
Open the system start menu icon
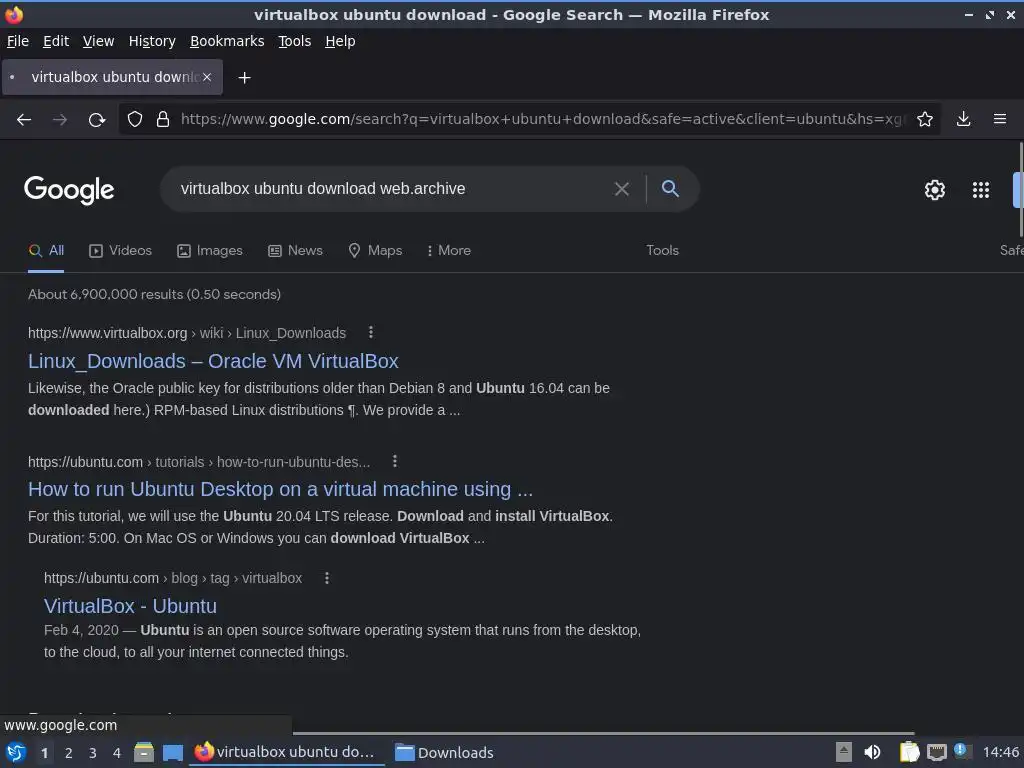pyautogui.click(x=16, y=752)
